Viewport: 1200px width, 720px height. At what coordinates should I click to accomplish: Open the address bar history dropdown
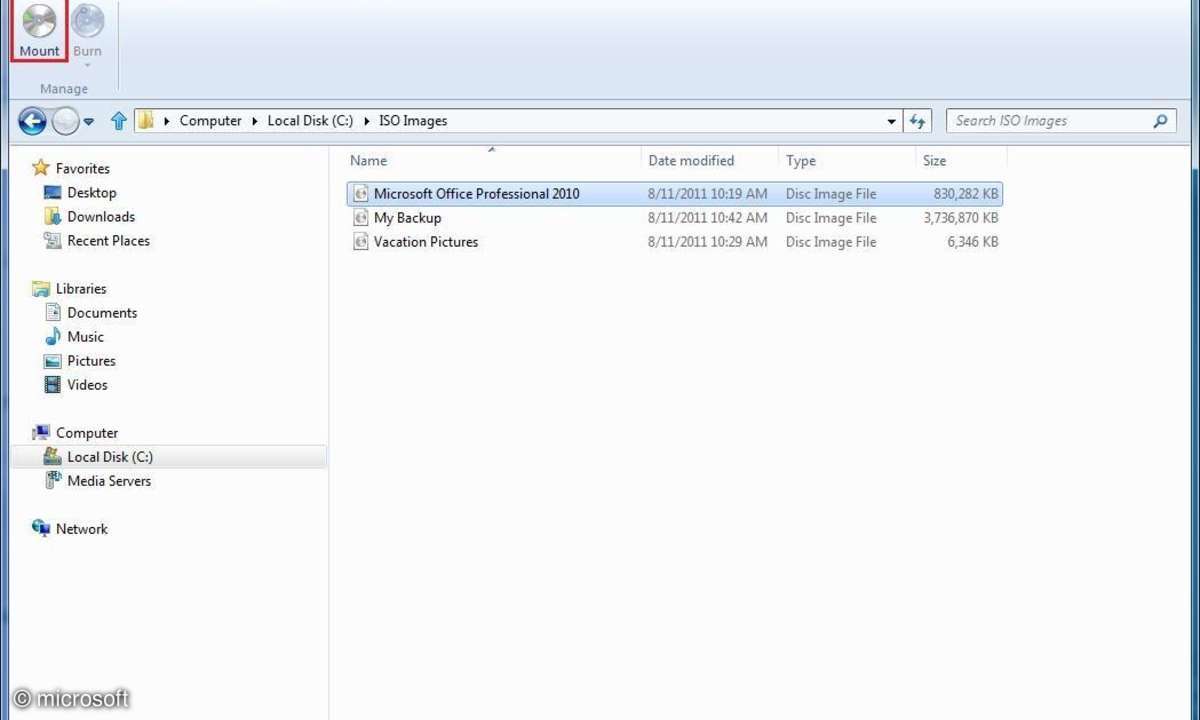pyautogui.click(x=892, y=121)
